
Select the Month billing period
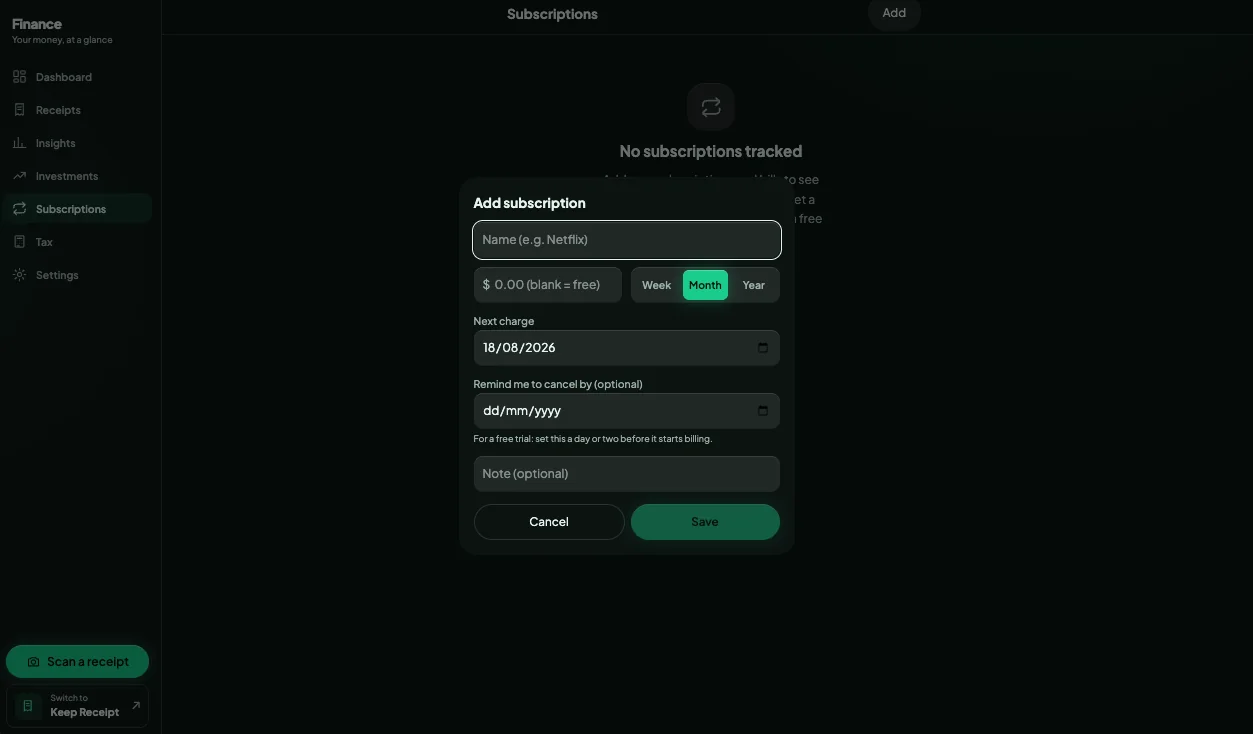pyautogui.click(x=705, y=285)
